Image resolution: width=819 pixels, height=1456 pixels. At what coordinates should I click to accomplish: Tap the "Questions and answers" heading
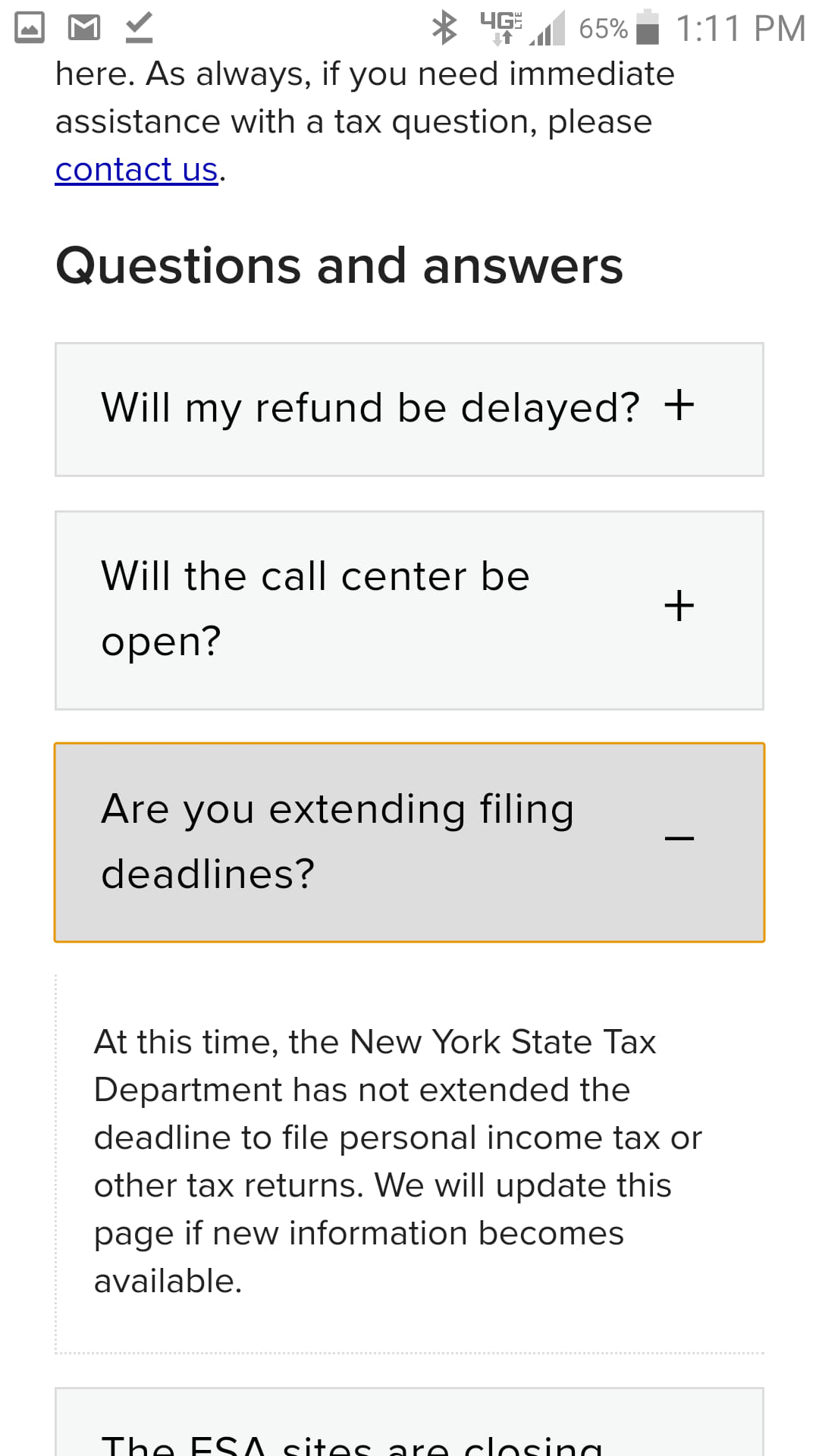[339, 266]
